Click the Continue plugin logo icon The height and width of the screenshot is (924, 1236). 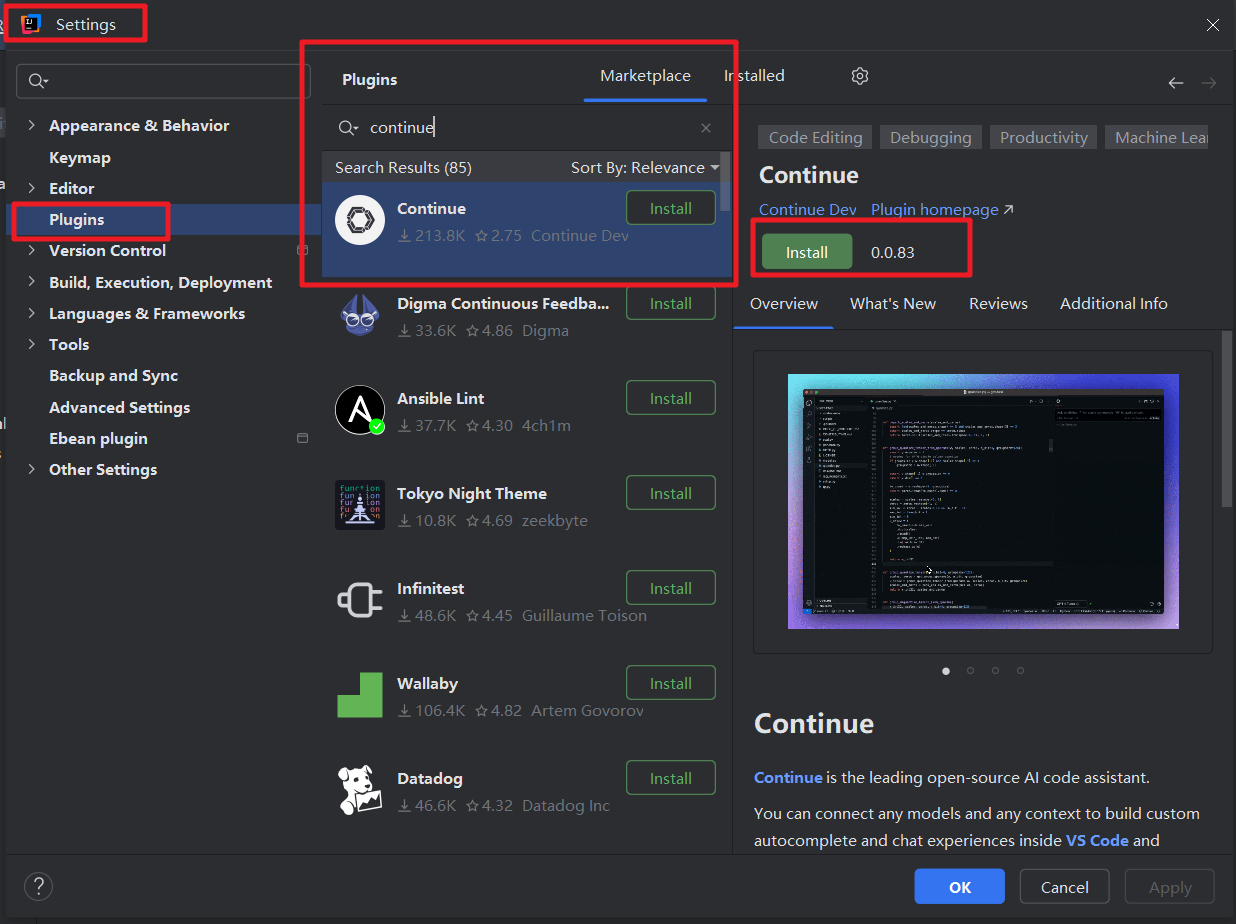coord(360,221)
